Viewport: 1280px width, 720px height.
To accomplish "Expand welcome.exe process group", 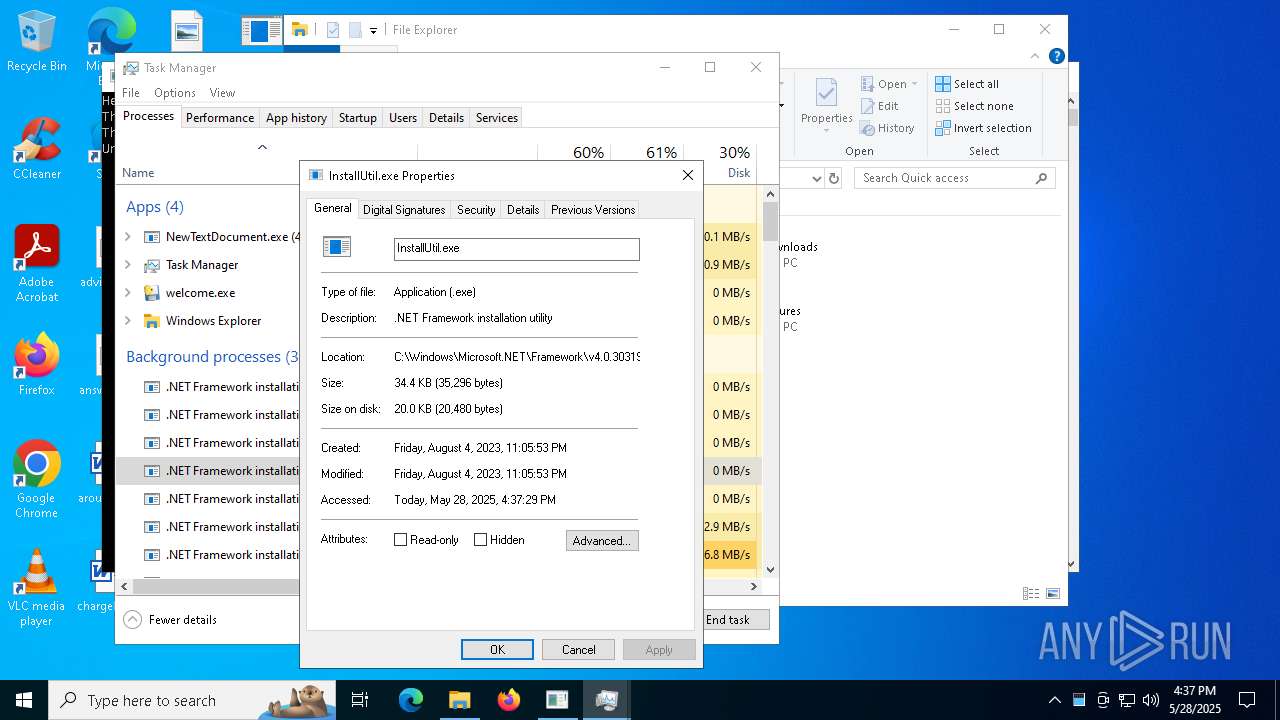I will pyautogui.click(x=128, y=293).
